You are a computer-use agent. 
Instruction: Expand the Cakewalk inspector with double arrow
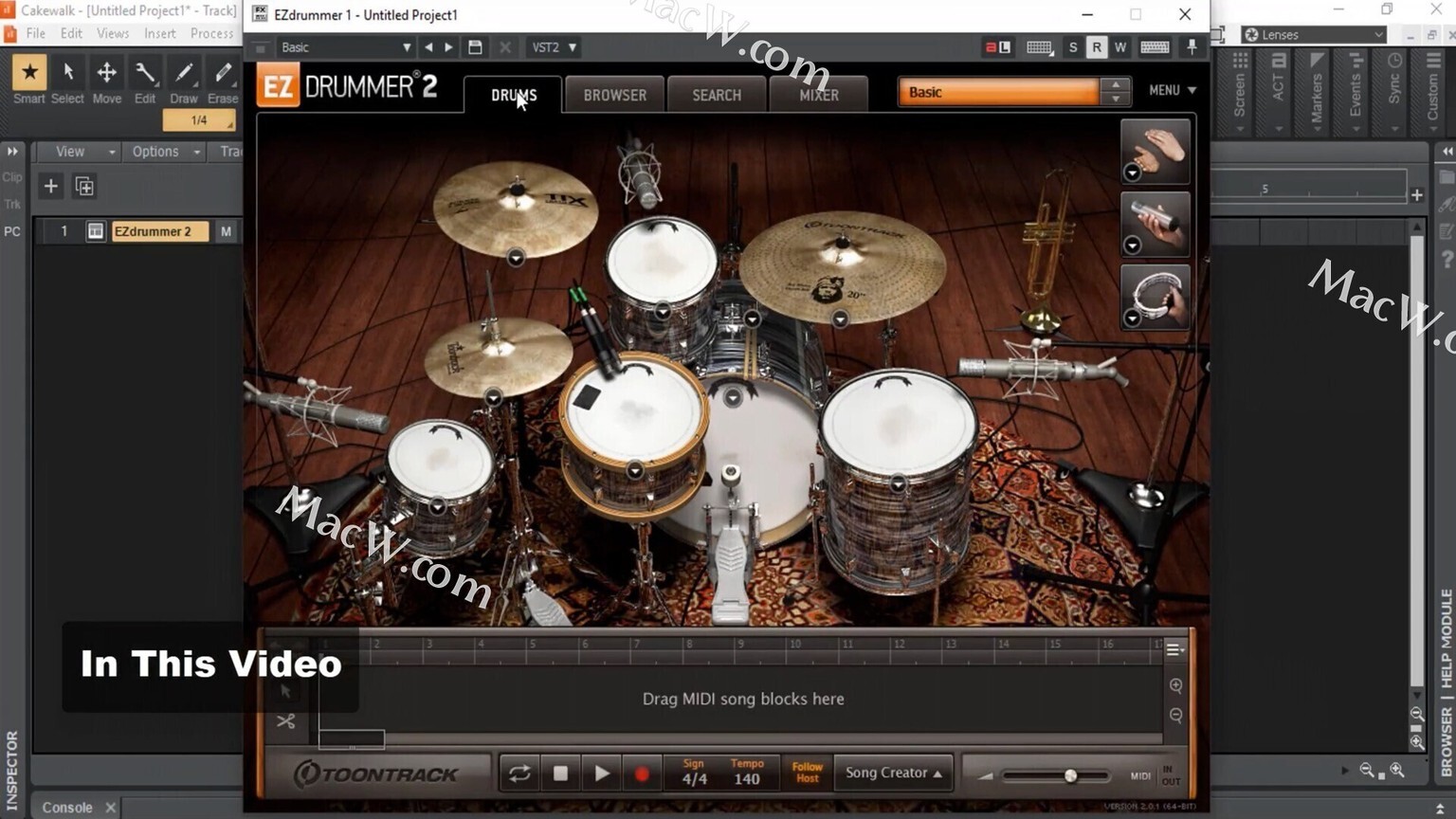(x=12, y=152)
